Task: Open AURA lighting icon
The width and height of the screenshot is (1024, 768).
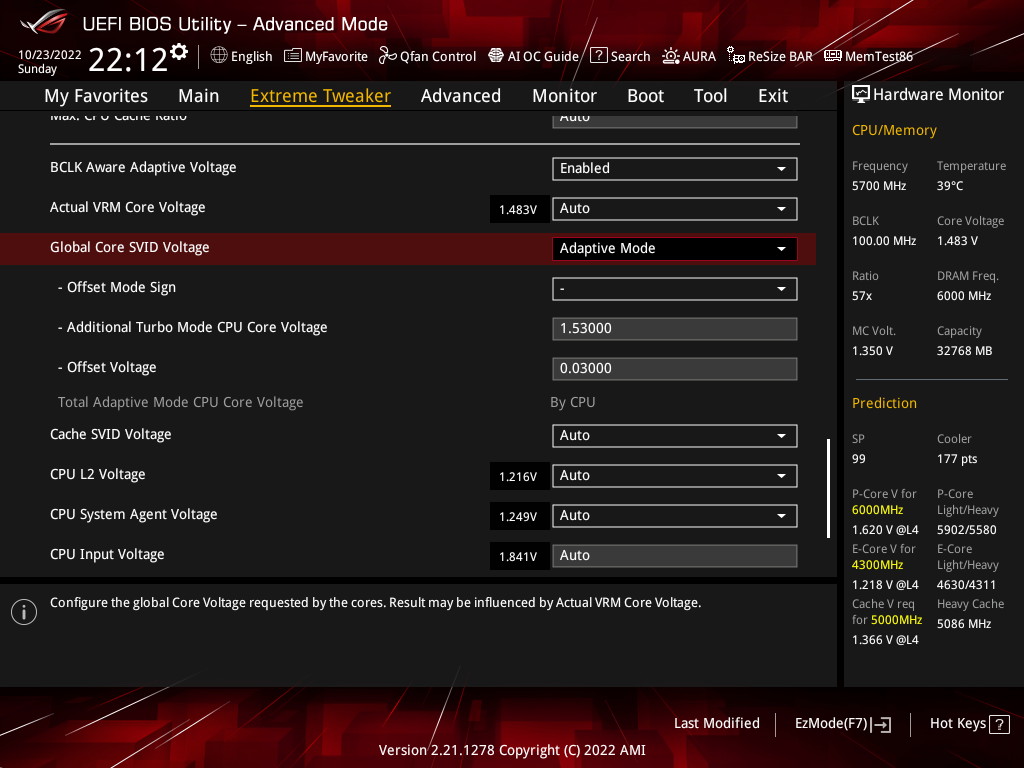Action: pyautogui.click(x=671, y=56)
